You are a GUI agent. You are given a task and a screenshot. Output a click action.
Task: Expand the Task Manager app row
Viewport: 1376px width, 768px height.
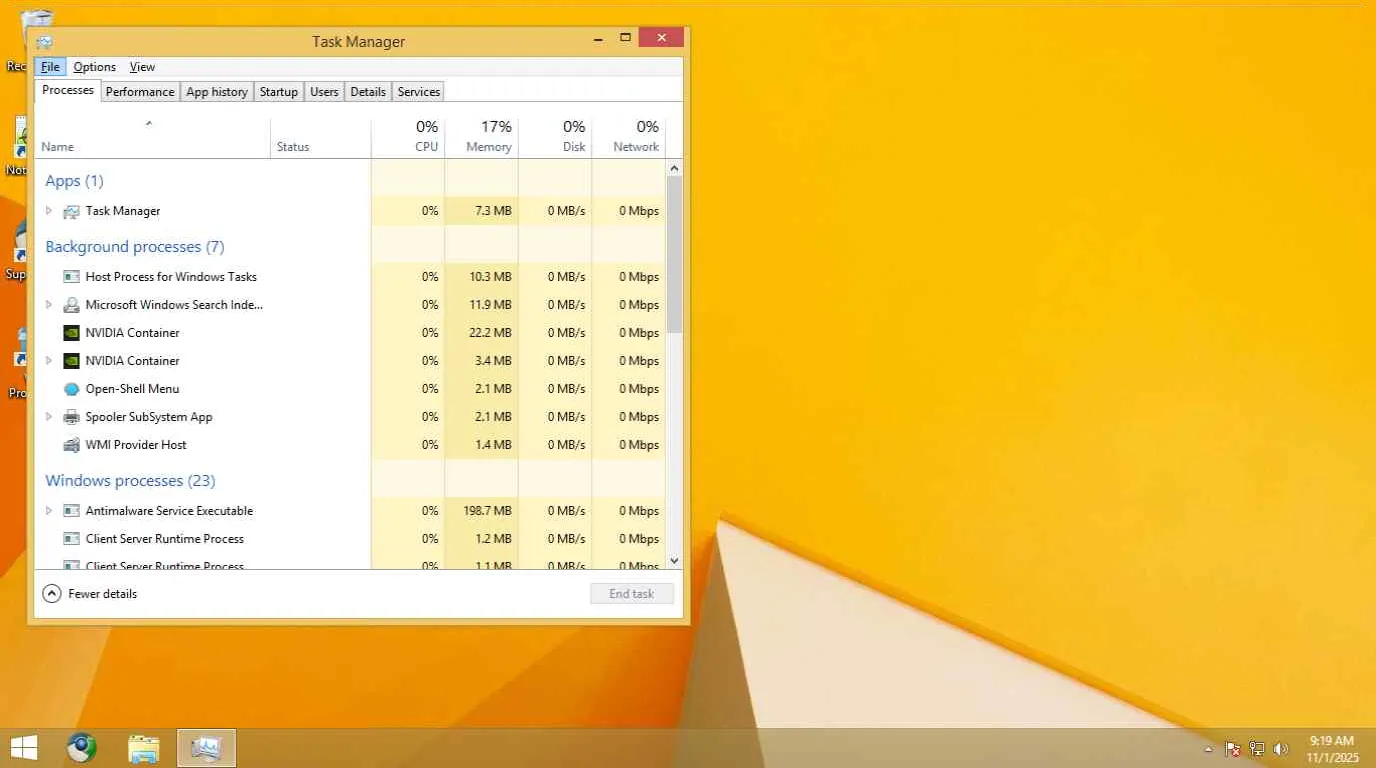click(48, 211)
